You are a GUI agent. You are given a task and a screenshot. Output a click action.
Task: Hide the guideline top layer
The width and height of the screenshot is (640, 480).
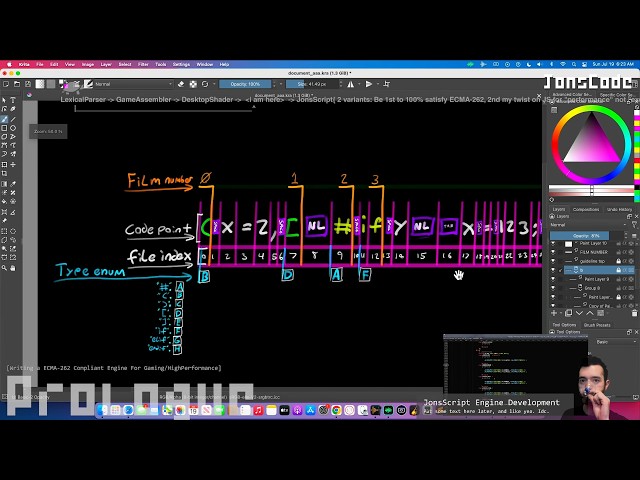553,261
